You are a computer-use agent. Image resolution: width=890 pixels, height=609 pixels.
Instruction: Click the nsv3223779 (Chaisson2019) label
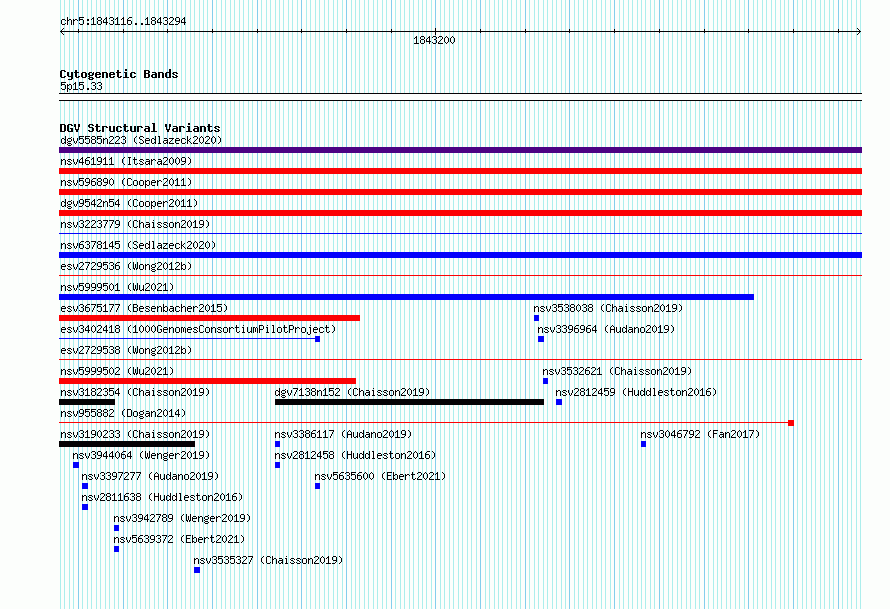tap(135, 224)
